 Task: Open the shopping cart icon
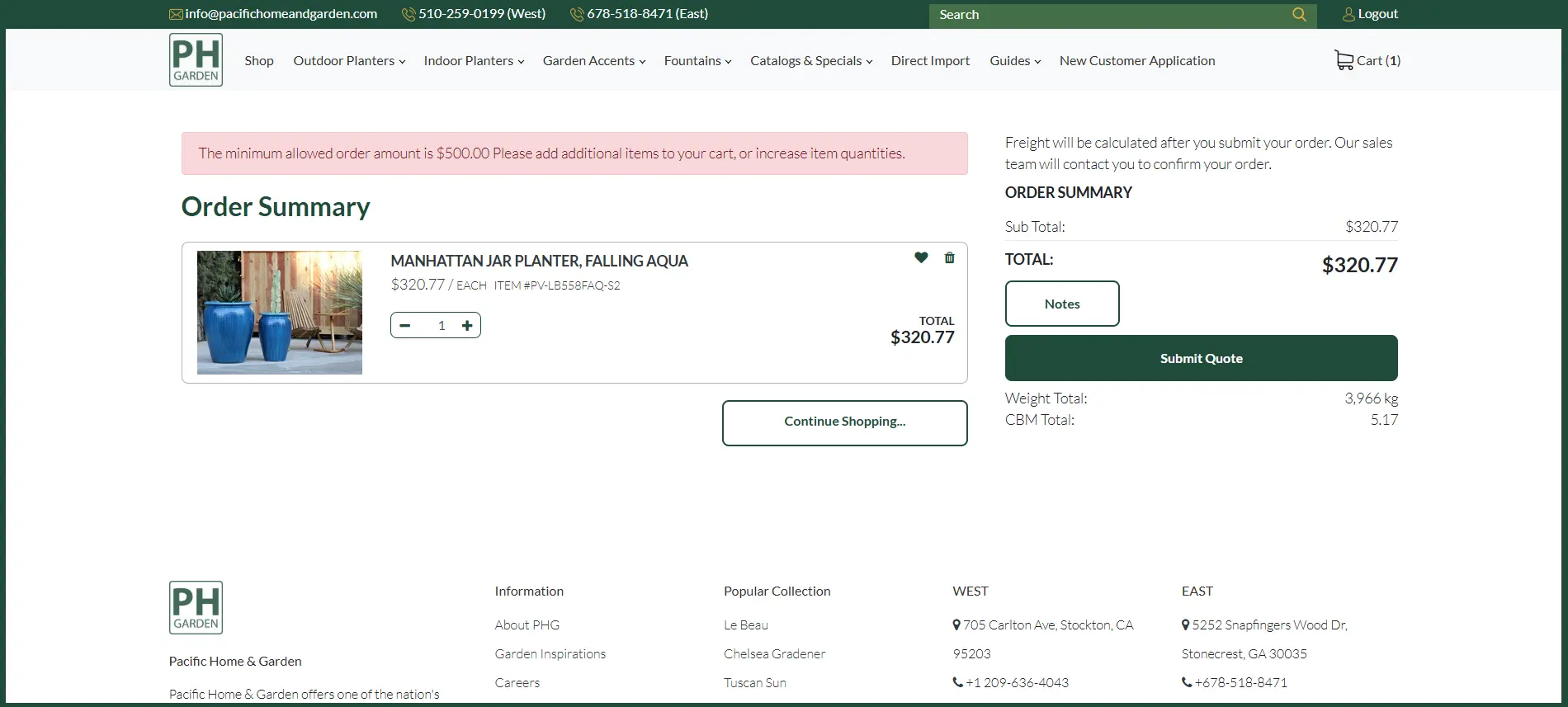1344,60
